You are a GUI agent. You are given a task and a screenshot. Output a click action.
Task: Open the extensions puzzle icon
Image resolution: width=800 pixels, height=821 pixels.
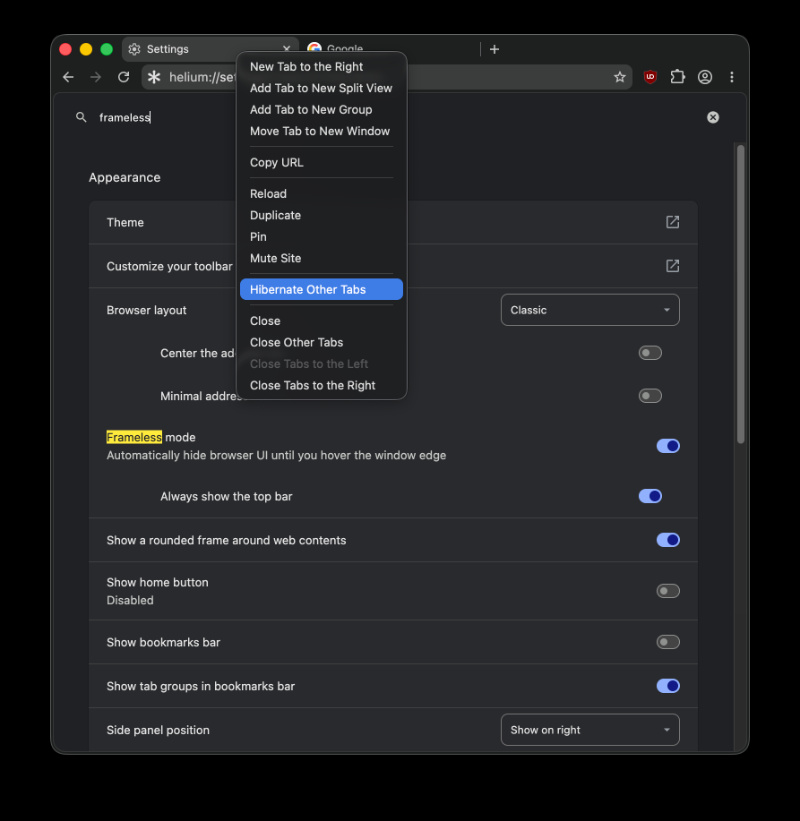[x=677, y=77]
